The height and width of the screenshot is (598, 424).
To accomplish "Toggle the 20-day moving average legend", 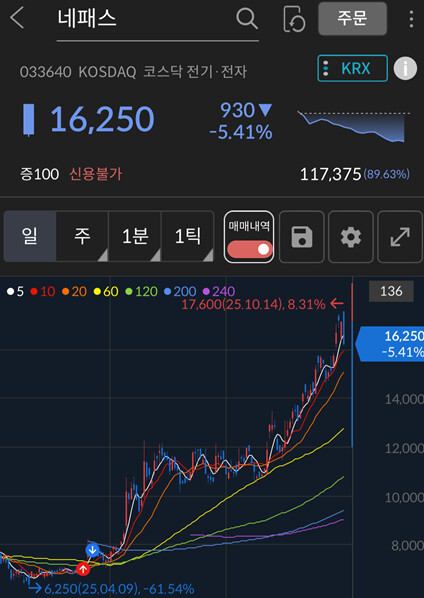I will (x=74, y=292).
